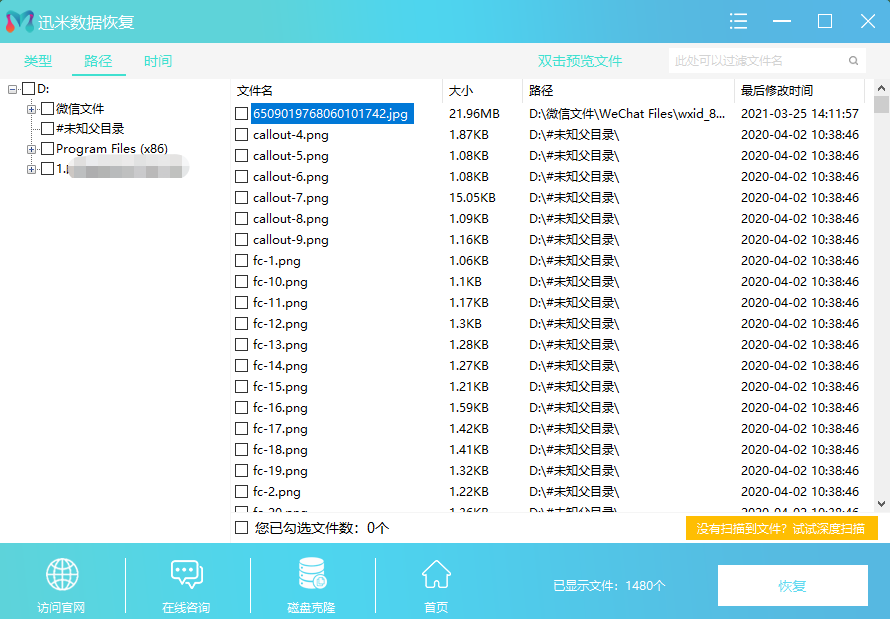Minimize the data recovery window
Image resolution: width=890 pixels, height=619 pixels.
pyautogui.click(x=782, y=21)
